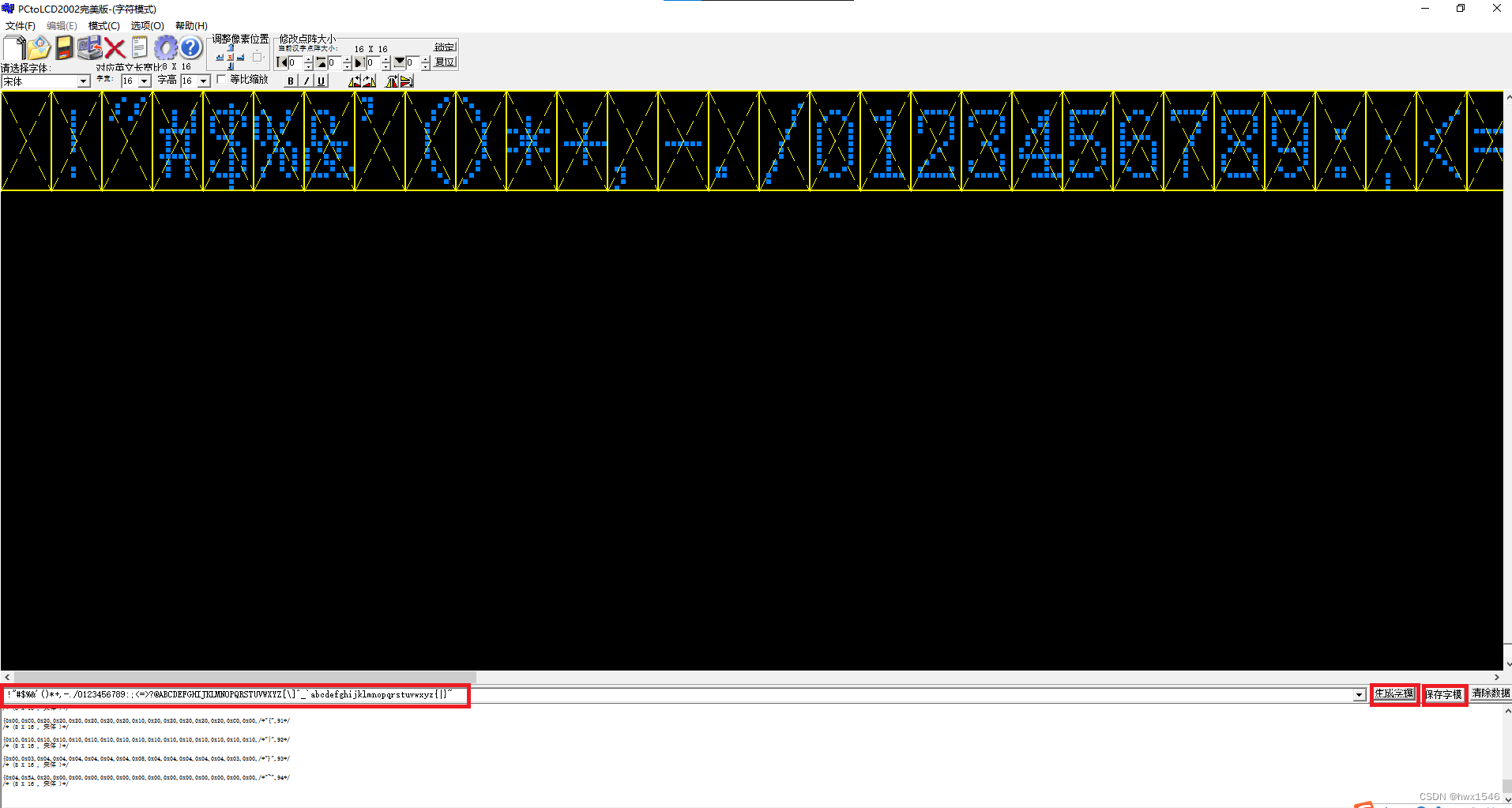1512x808 pixels.
Task: Click the Save-as disk icon with arrow
Action: coord(89,48)
